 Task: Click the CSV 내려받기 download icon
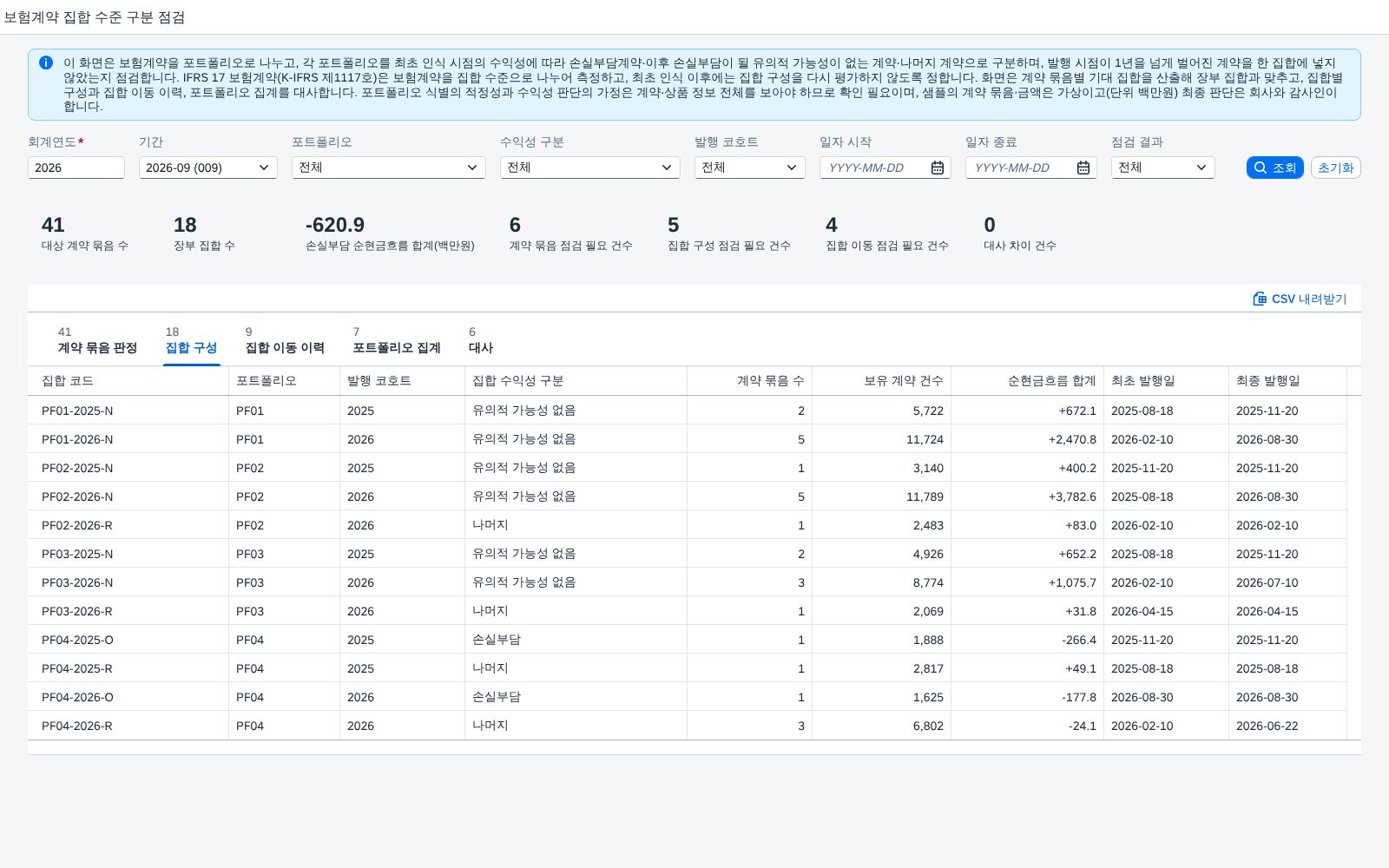coord(1260,299)
